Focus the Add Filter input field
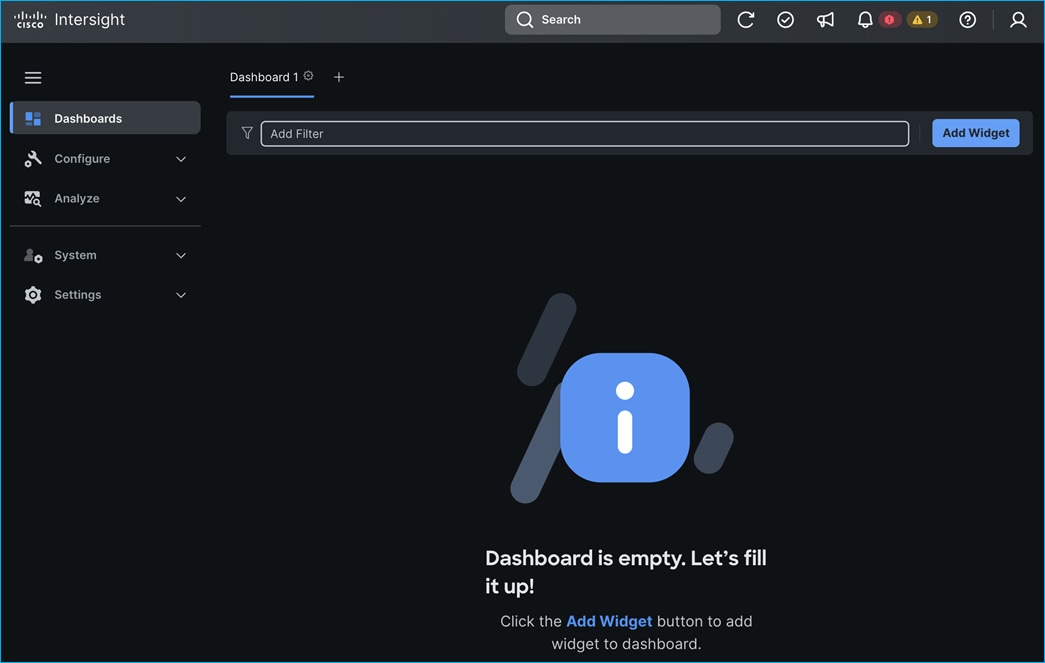 [x=584, y=134]
